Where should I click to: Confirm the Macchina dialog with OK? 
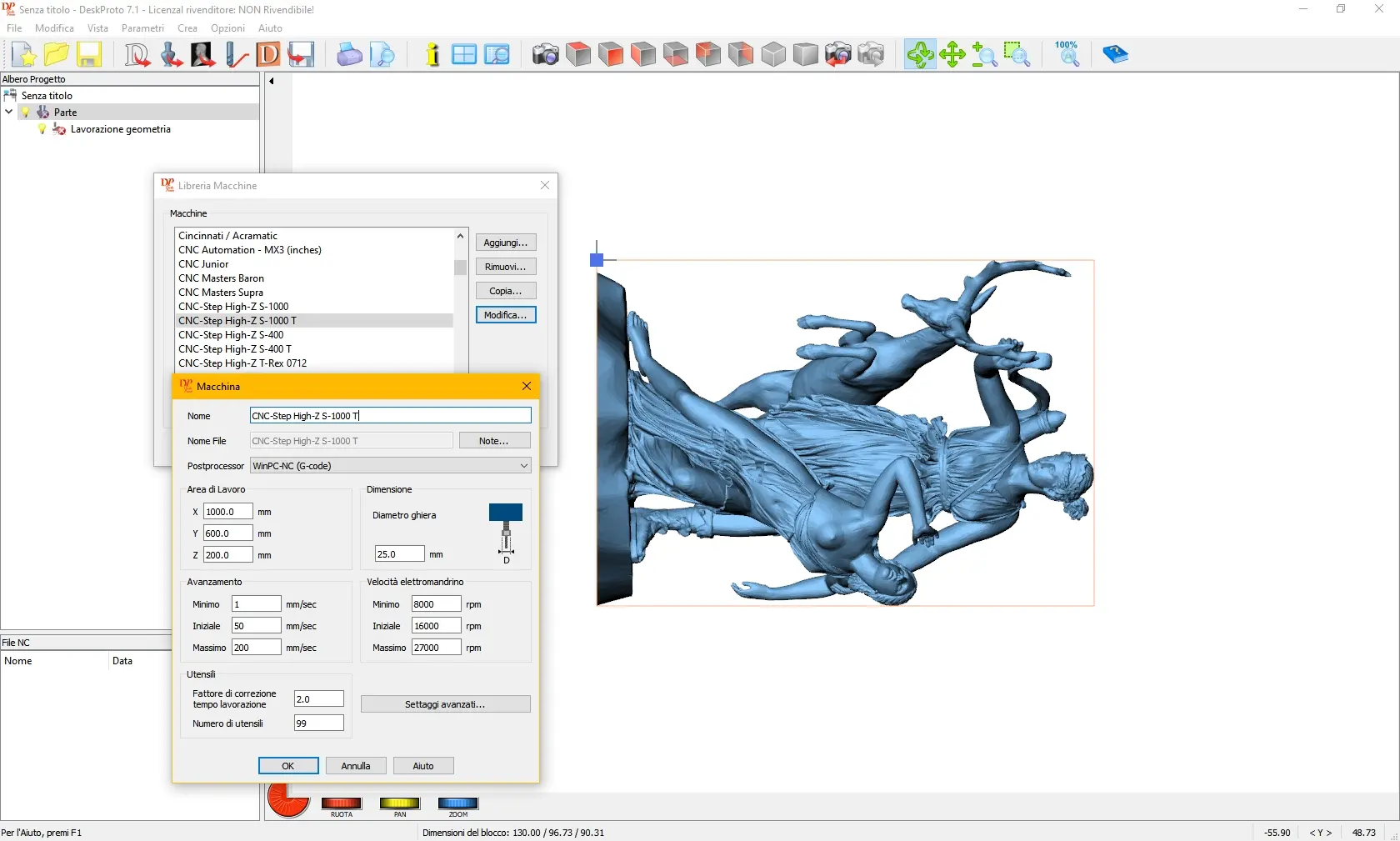point(288,766)
